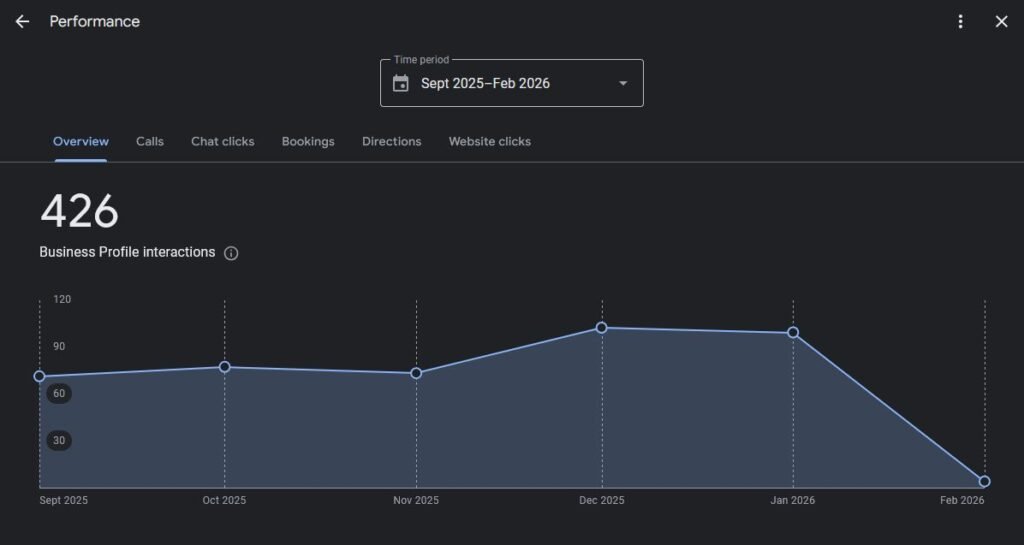Switch to the Directions tab
The height and width of the screenshot is (545, 1024).
(x=392, y=141)
